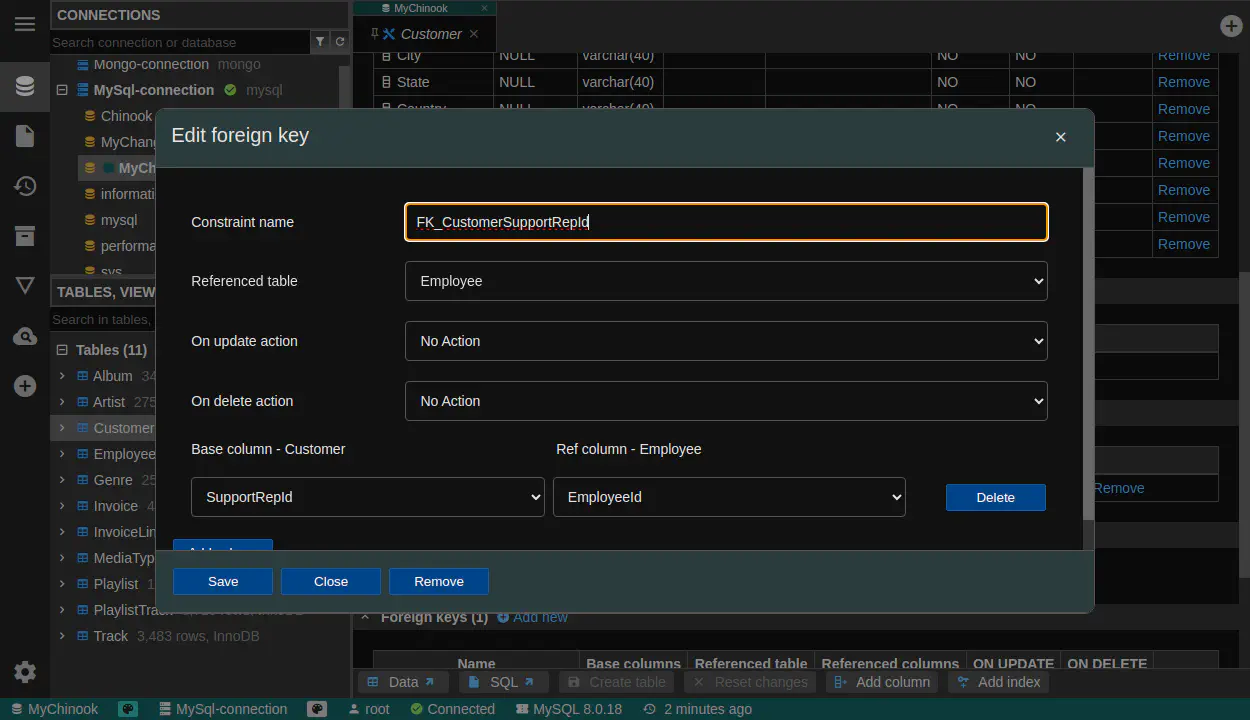Open the archive sidebar panel
1250x720 pixels.
pos(25,236)
